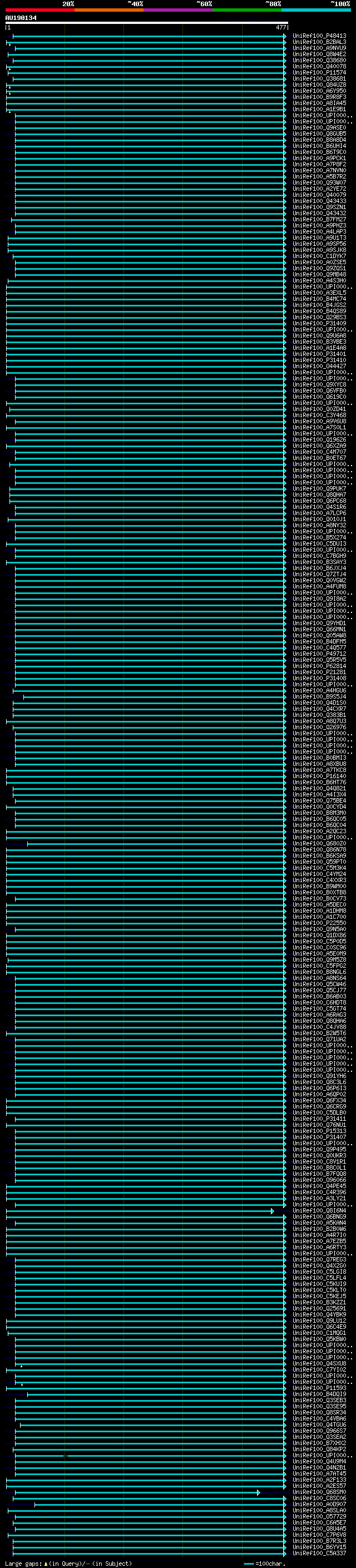The image size is (356, 1568).
Task: Click the yellow triangle gap marker in legend
Action: 46,1564
